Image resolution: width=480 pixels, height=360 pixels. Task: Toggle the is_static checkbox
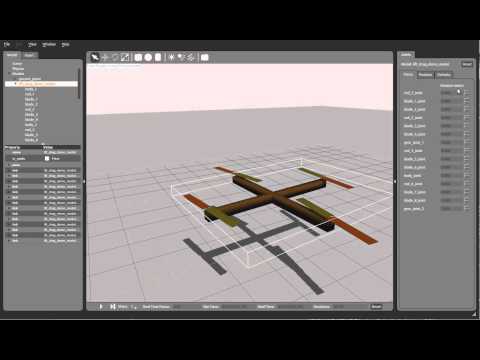47,159
